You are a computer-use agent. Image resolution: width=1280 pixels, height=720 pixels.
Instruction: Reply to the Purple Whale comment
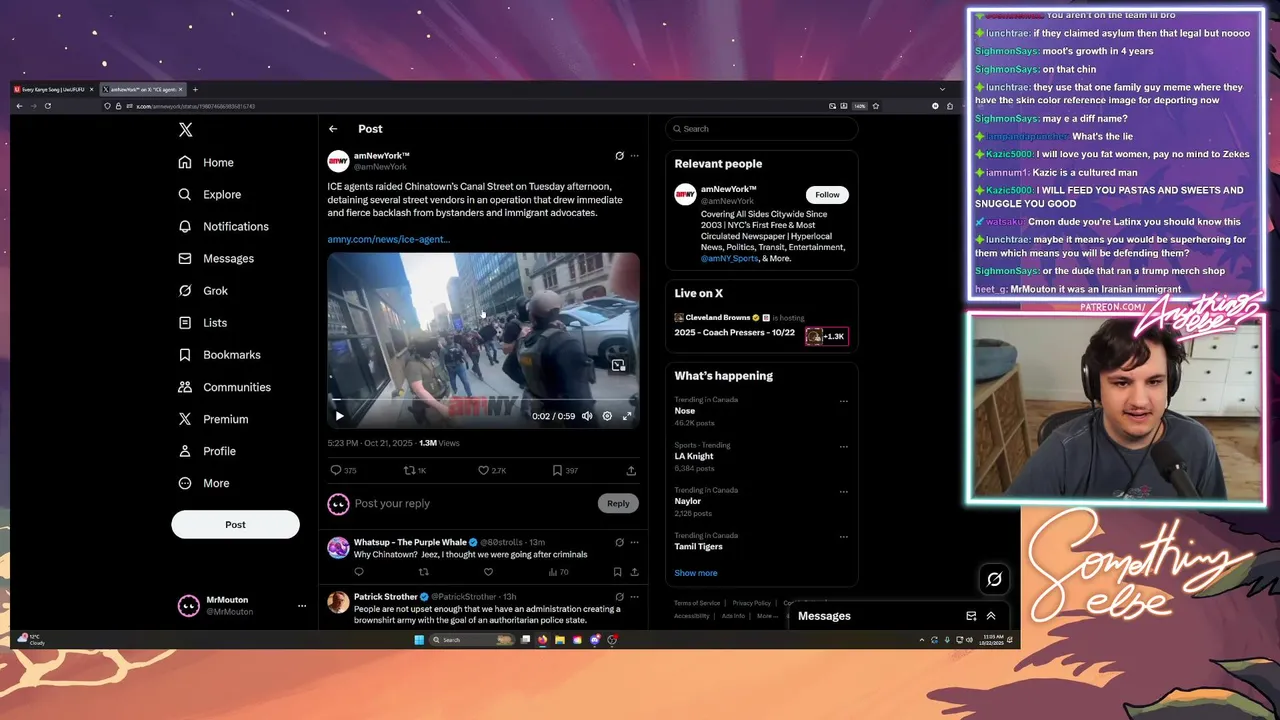pos(359,572)
